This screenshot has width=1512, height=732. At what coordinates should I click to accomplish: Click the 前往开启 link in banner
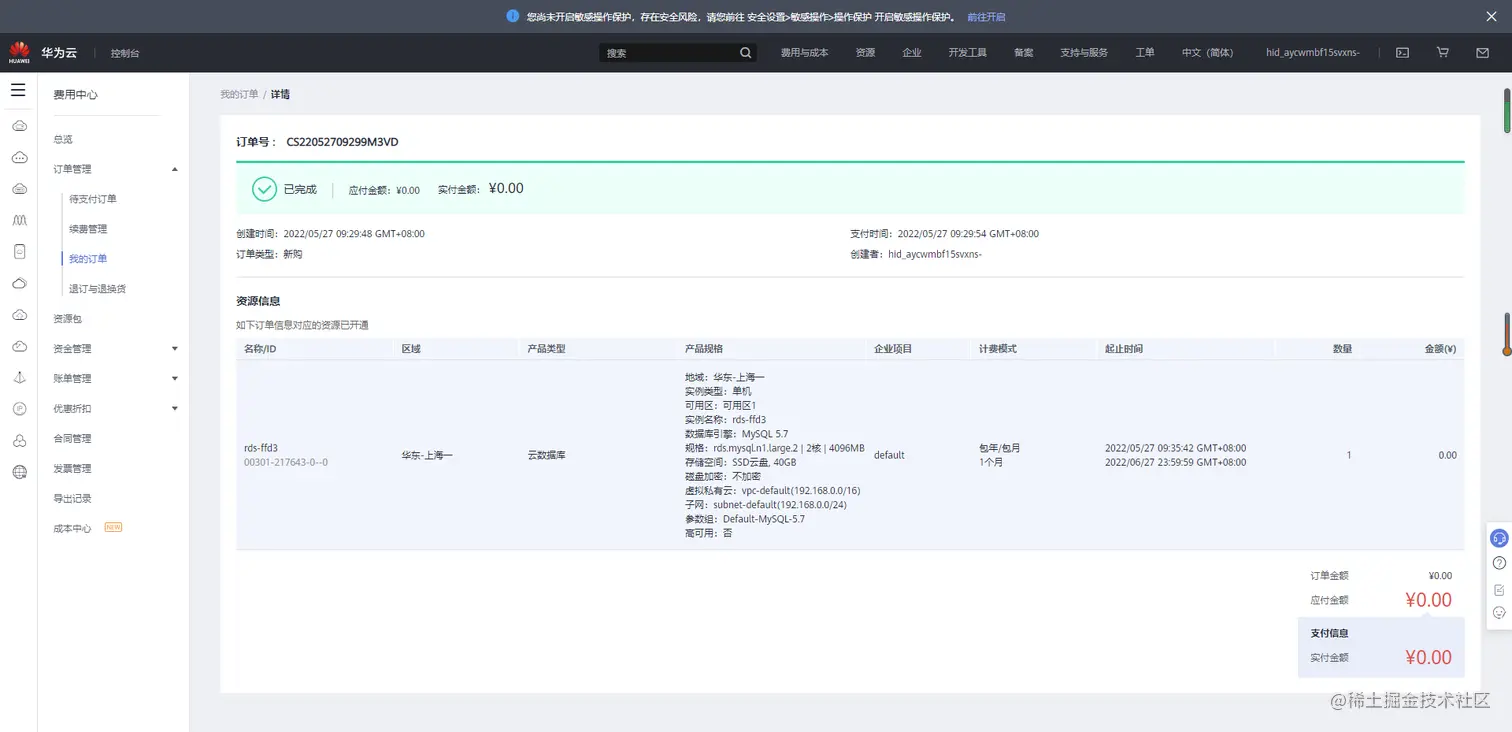[x=986, y=17]
